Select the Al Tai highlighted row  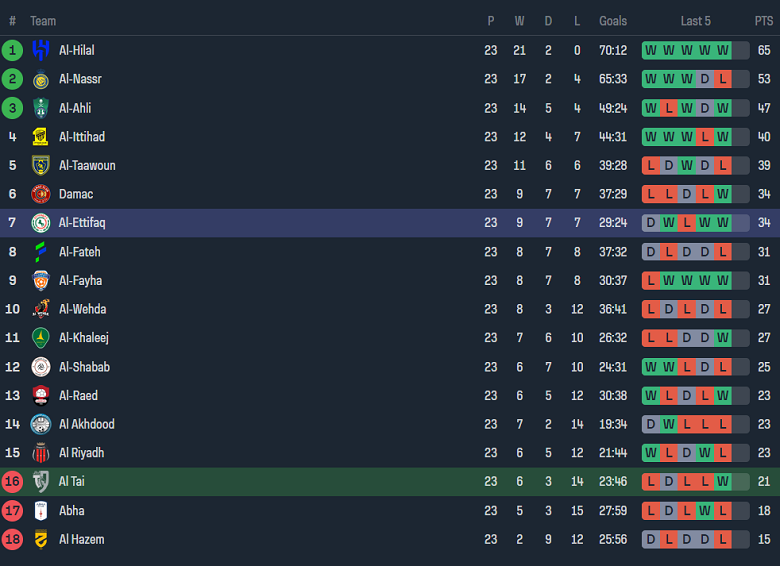point(300,482)
